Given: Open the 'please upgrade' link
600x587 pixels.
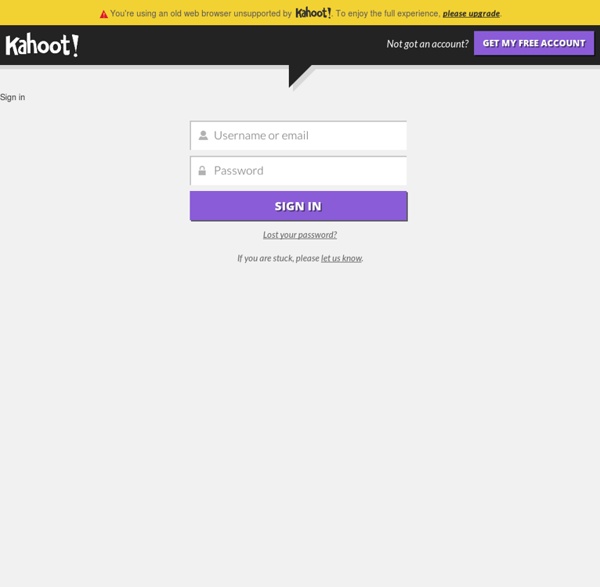Looking at the screenshot, I should tap(471, 14).
